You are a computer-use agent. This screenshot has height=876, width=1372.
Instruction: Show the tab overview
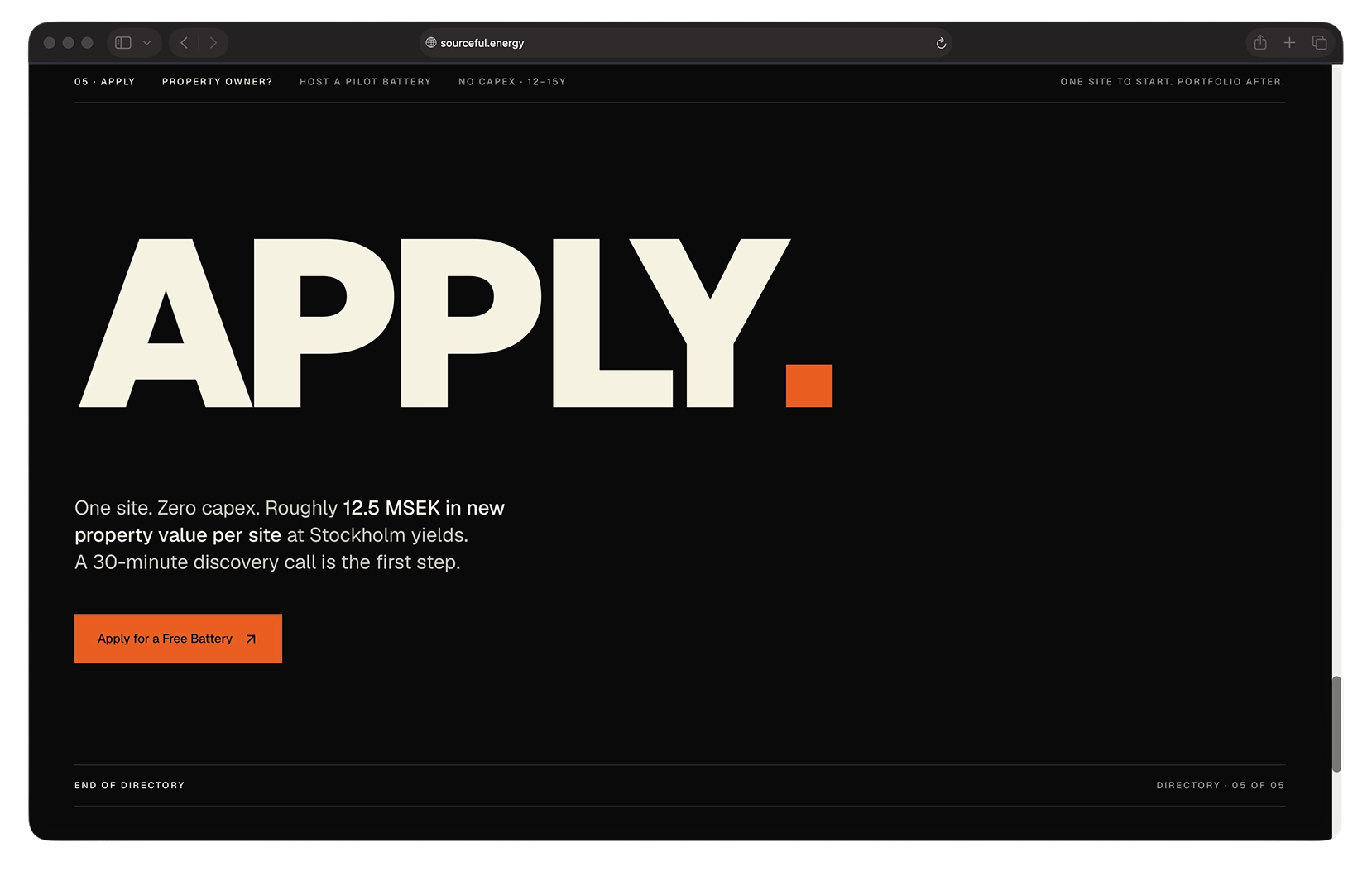coord(1320,41)
